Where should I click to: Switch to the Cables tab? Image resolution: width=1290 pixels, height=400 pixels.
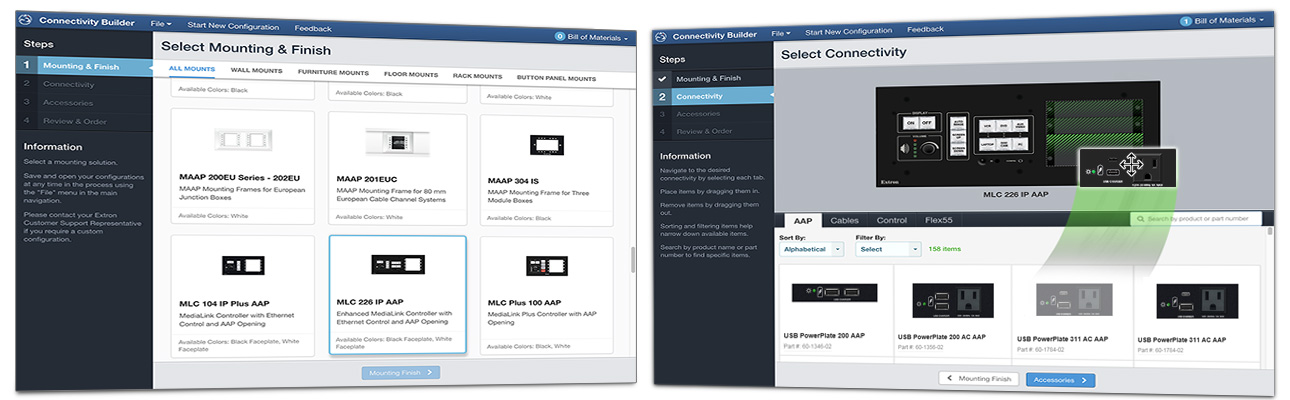coord(844,220)
